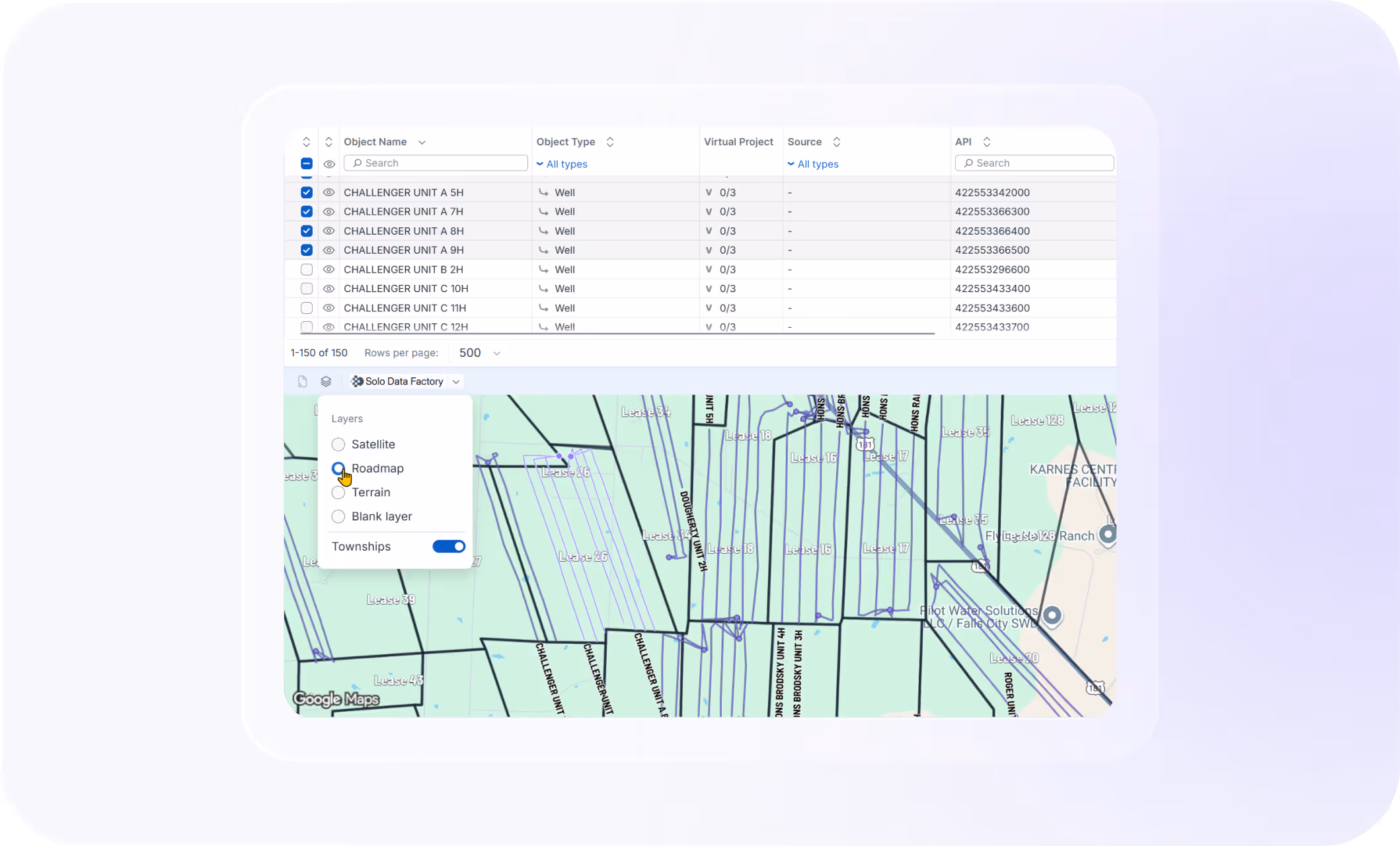Click the Object Name search field

point(436,163)
